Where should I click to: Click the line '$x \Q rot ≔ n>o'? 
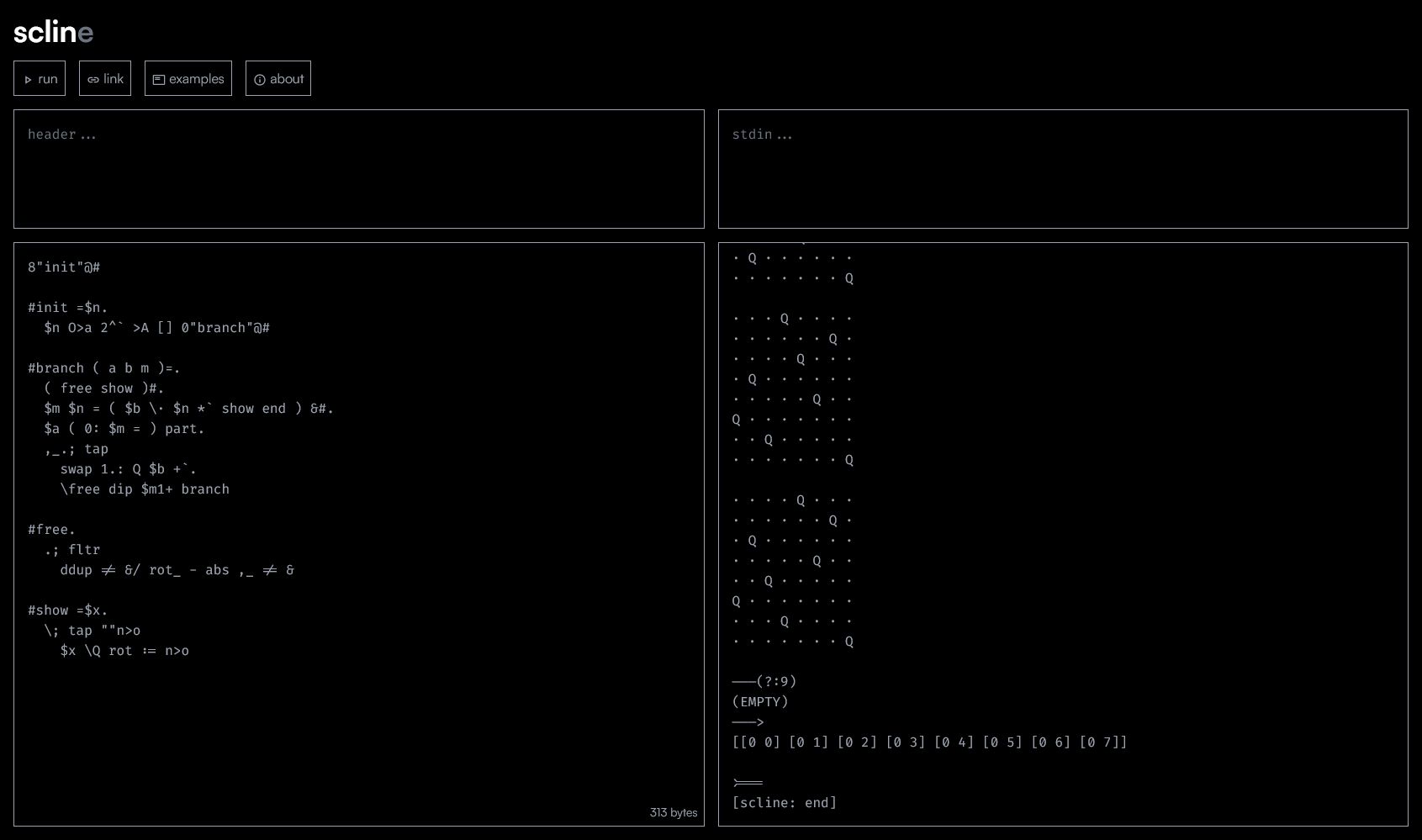pos(124,651)
